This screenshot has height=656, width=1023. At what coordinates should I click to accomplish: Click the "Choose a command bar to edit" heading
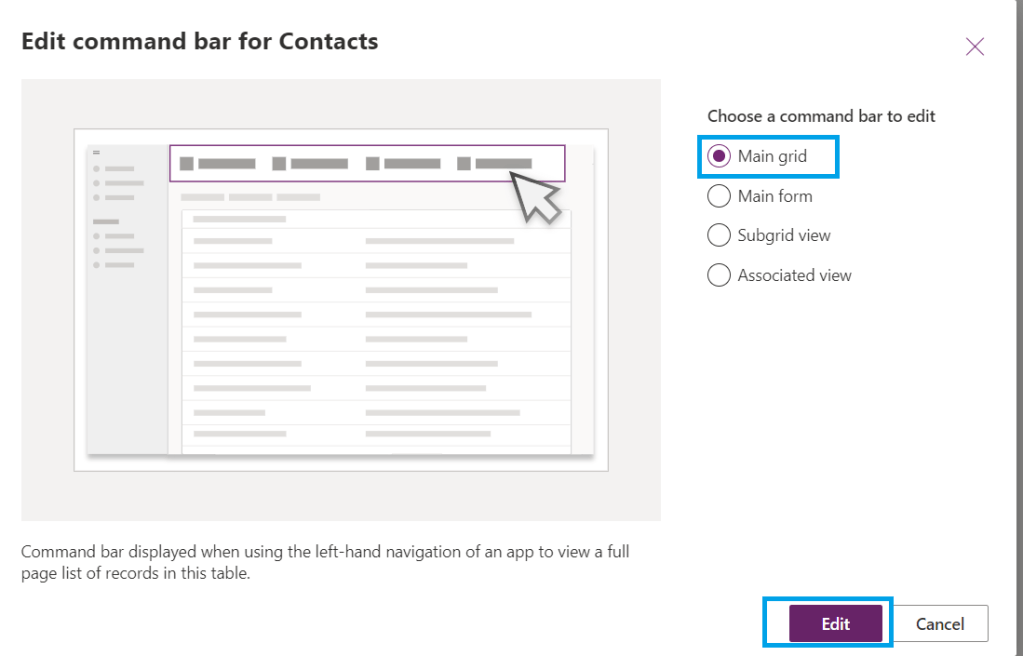coord(821,116)
